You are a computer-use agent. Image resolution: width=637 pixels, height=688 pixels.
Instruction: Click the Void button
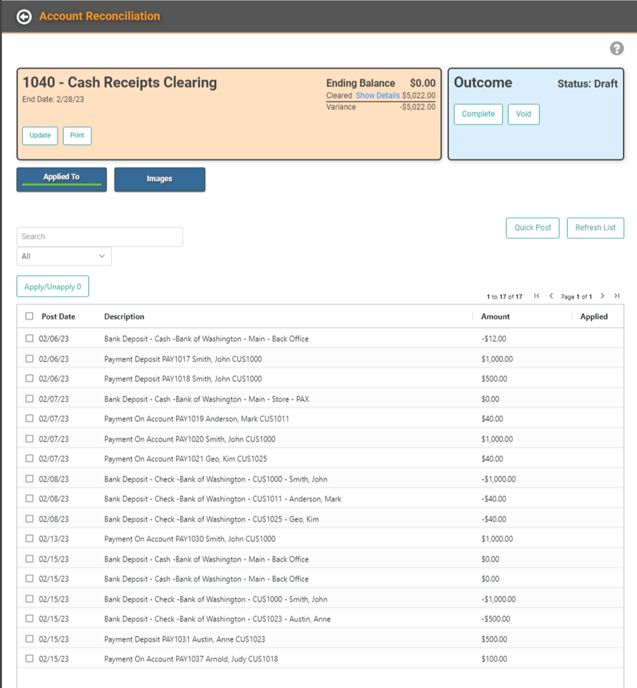point(523,114)
